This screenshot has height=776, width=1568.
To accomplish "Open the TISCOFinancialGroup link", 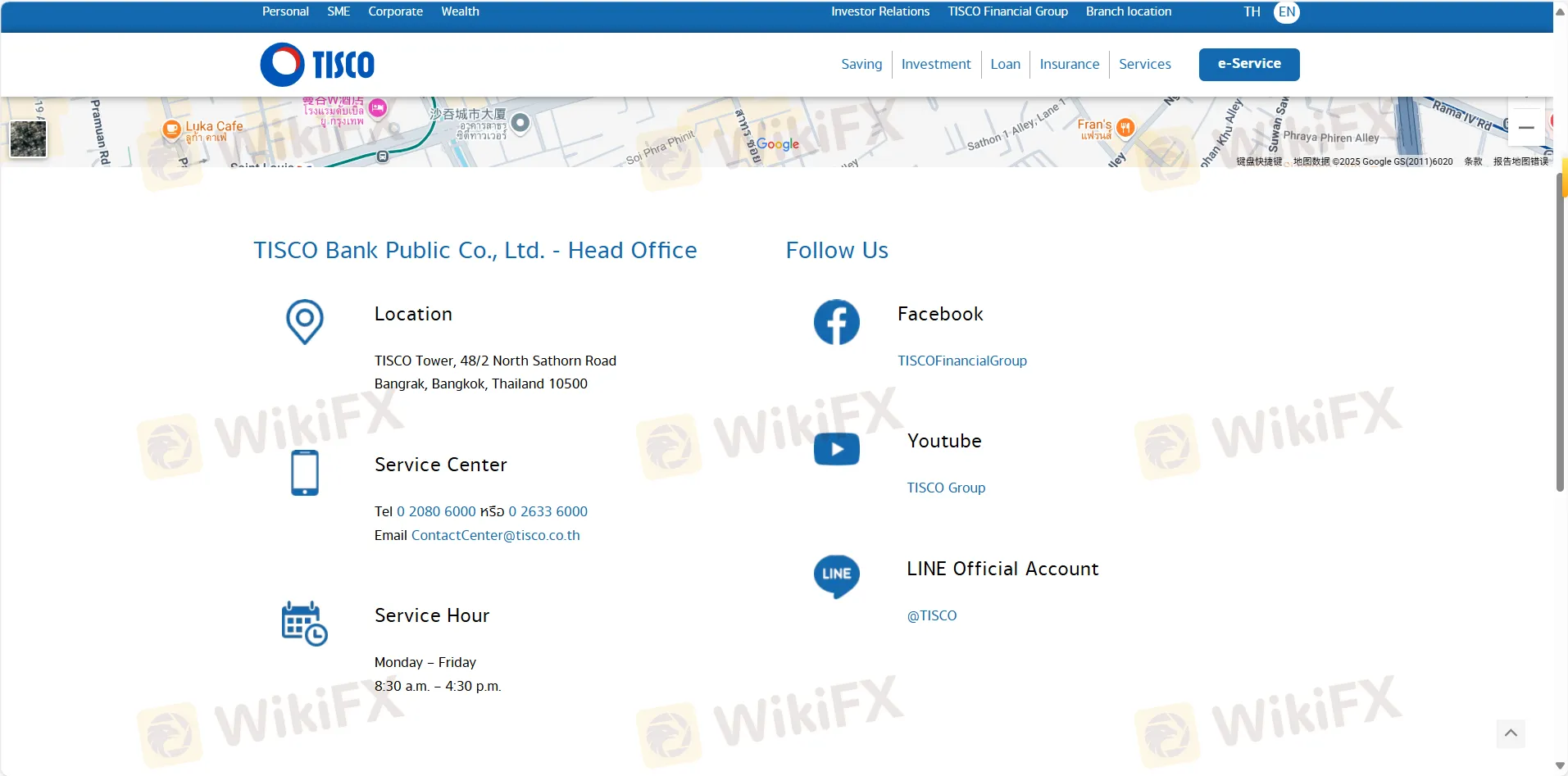I will (x=962, y=361).
